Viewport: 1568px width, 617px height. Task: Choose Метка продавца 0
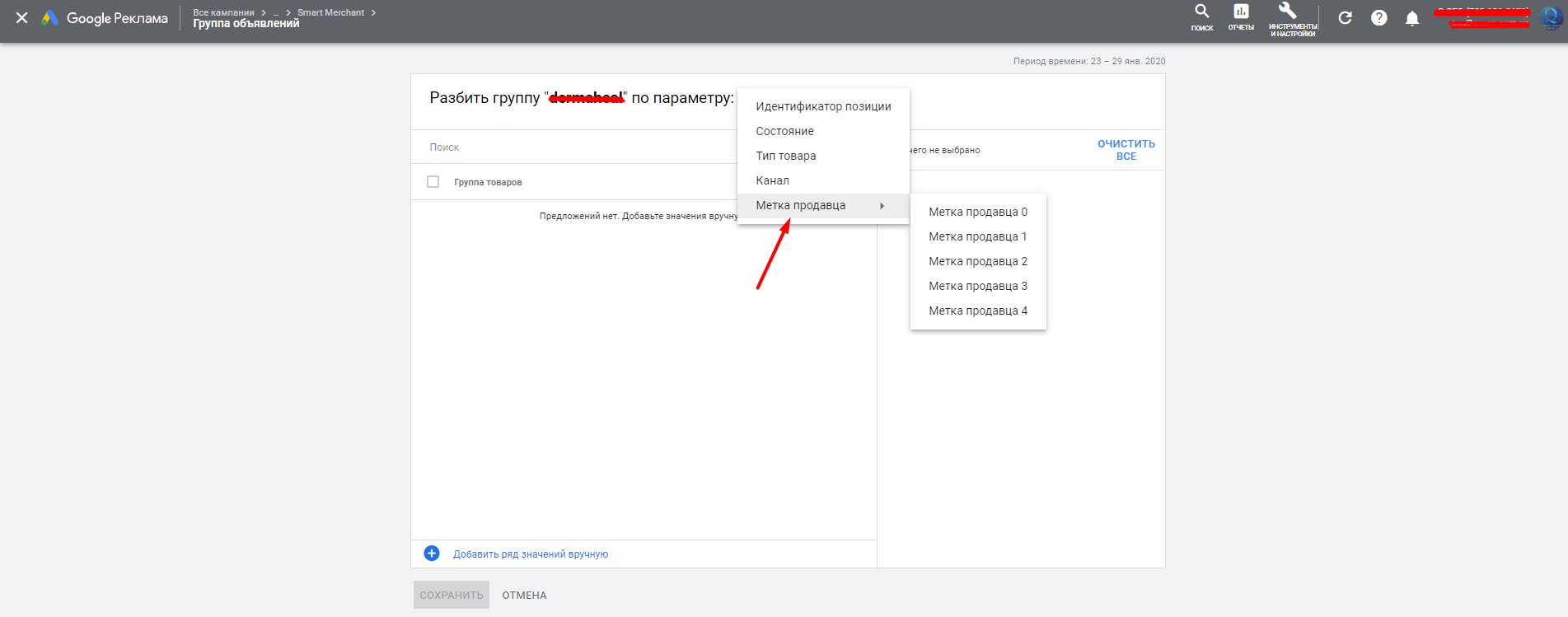(x=977, y=212)
